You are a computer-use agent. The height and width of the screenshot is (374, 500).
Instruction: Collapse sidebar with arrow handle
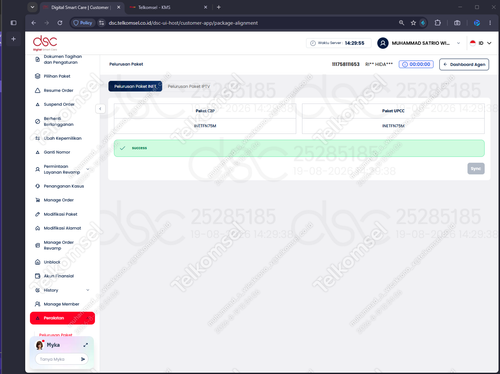click(100, 109)
